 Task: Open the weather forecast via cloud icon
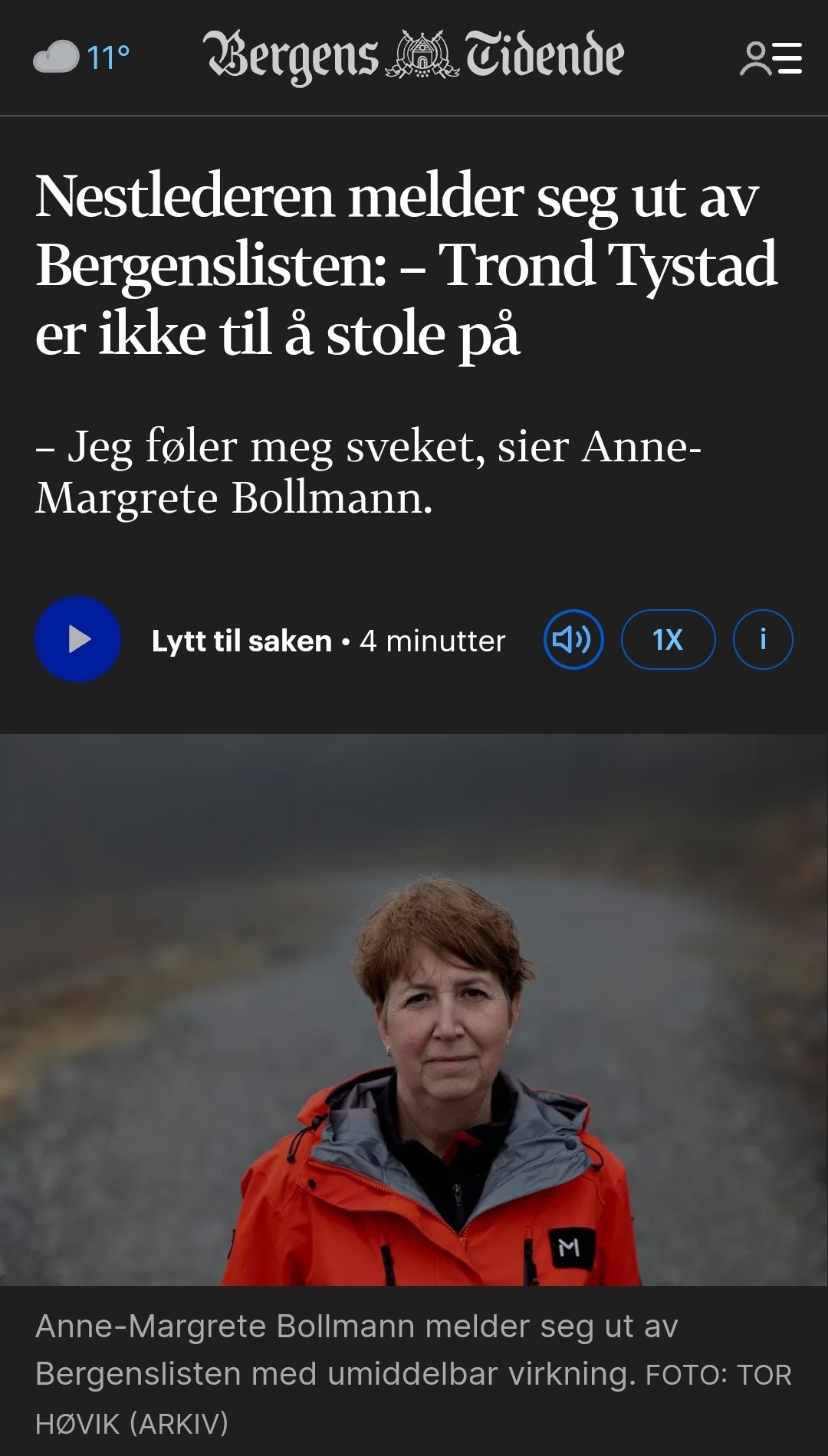56,57
